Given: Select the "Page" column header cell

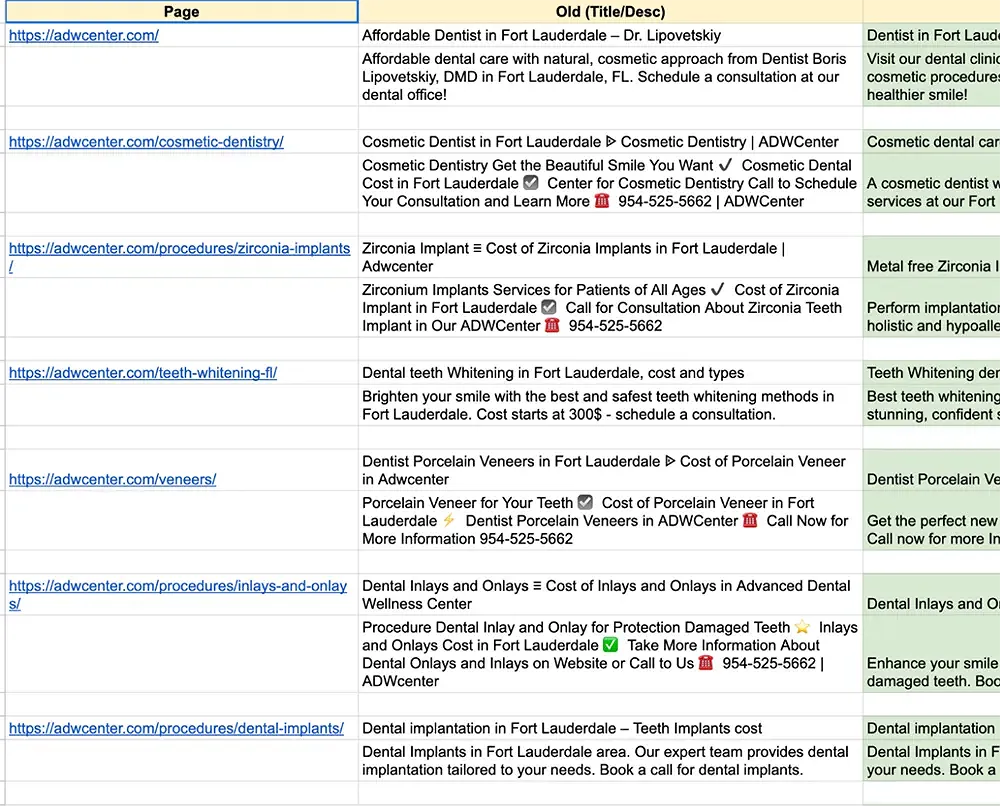Looking at the screenshot, I should [x=180, y=12].
